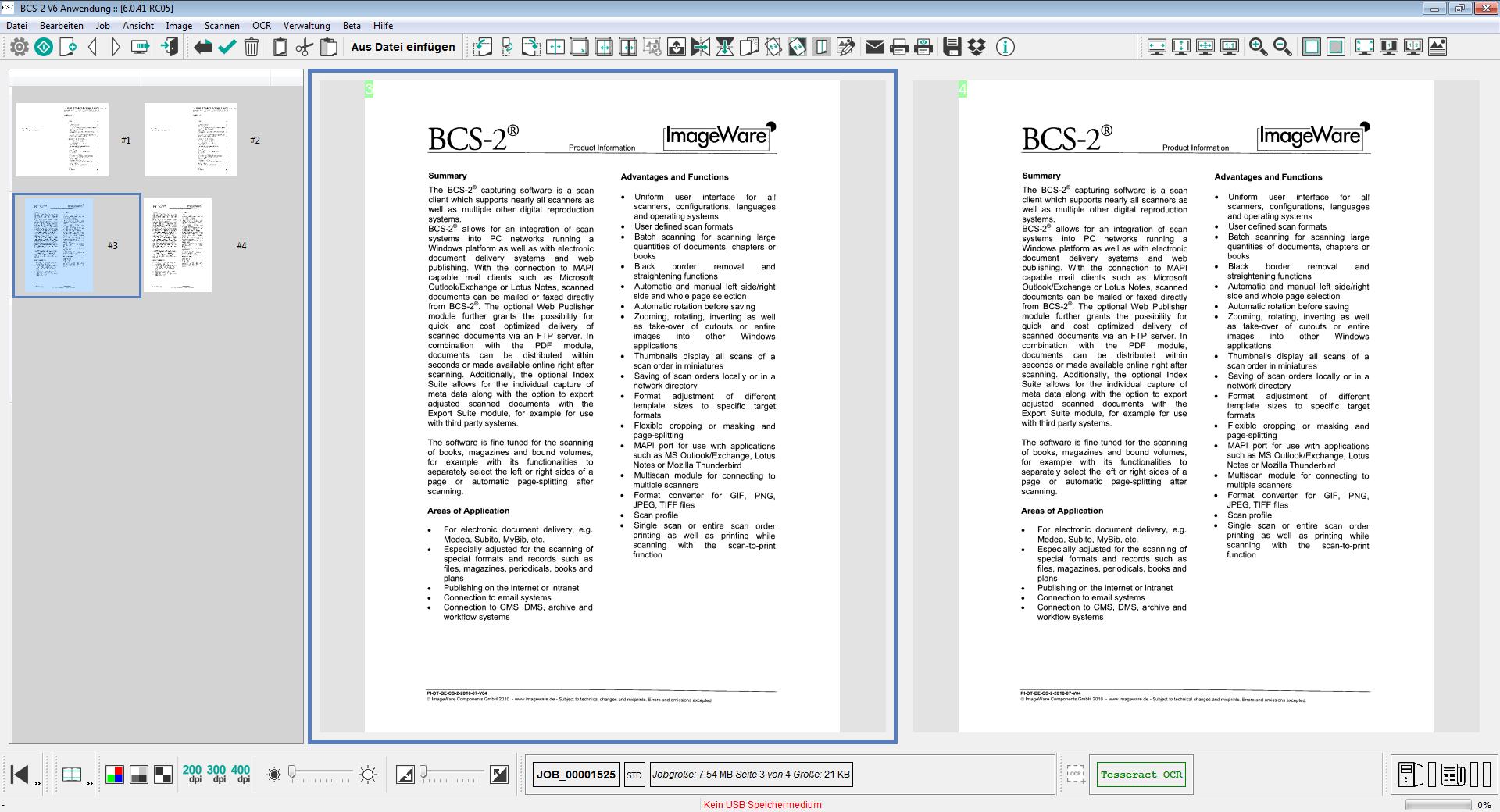The height and width of the screenshot is (812, 1500).
Task: Click the JOB_00001525 job name field
Action: (576, 775)
